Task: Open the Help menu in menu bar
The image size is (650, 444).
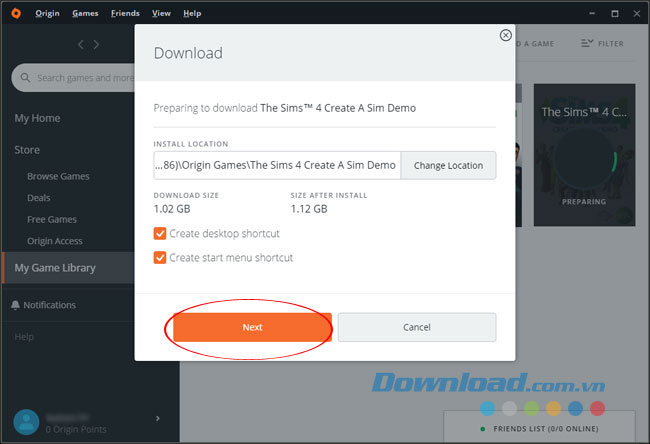Action: tap(192, 13)
